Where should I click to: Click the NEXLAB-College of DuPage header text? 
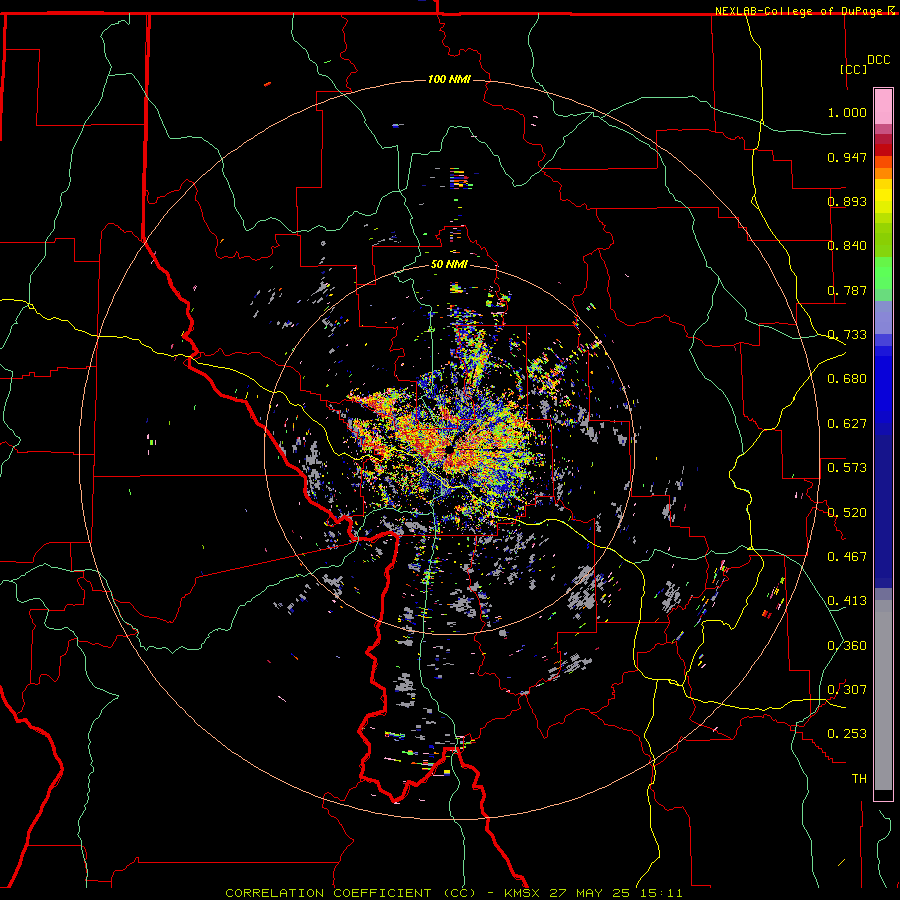click(x=800, y=11)
